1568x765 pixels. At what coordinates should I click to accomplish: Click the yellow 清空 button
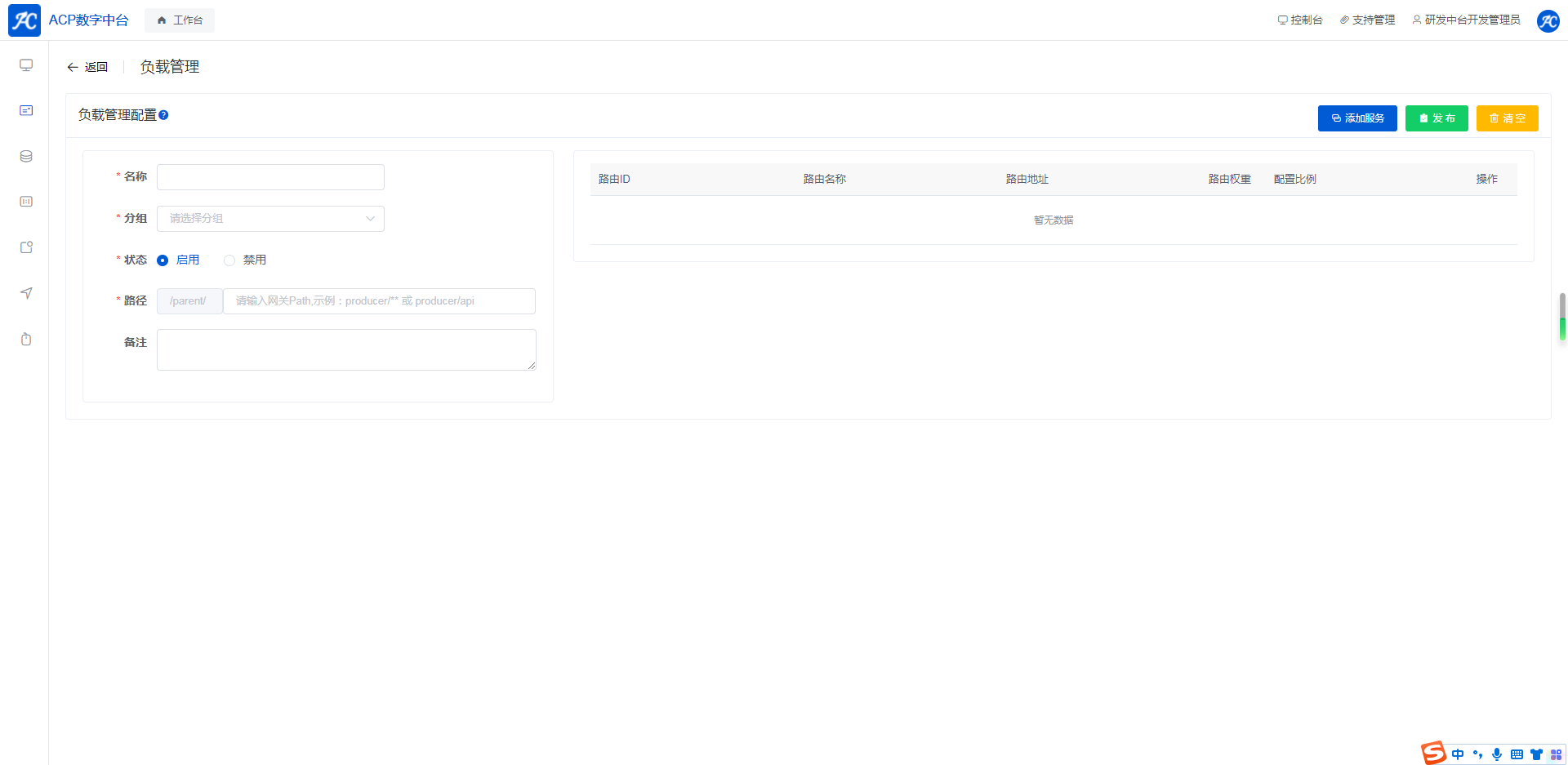pos(1507,118)
